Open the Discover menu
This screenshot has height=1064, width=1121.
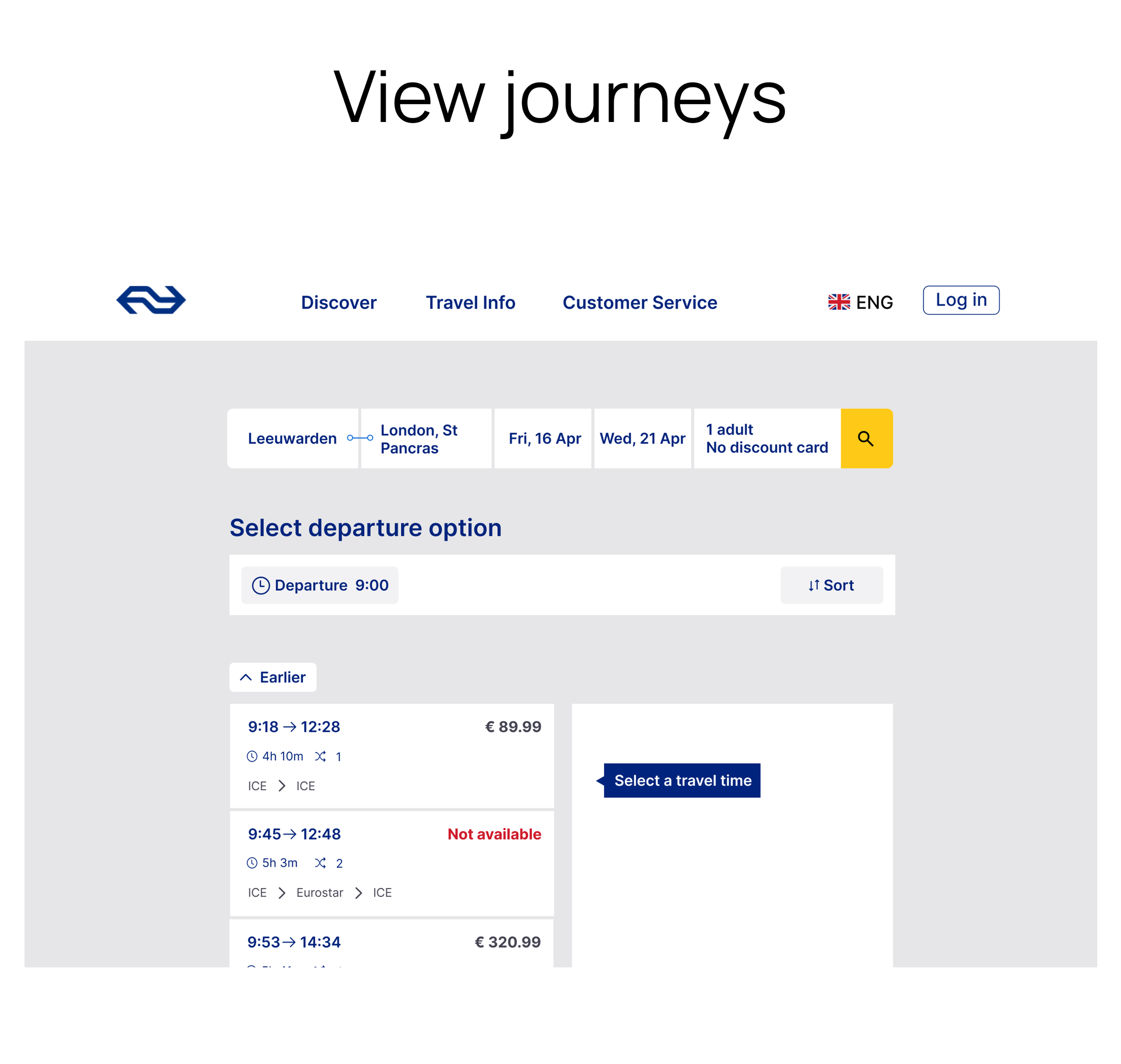pyautogui.click(x=339, y=302)
